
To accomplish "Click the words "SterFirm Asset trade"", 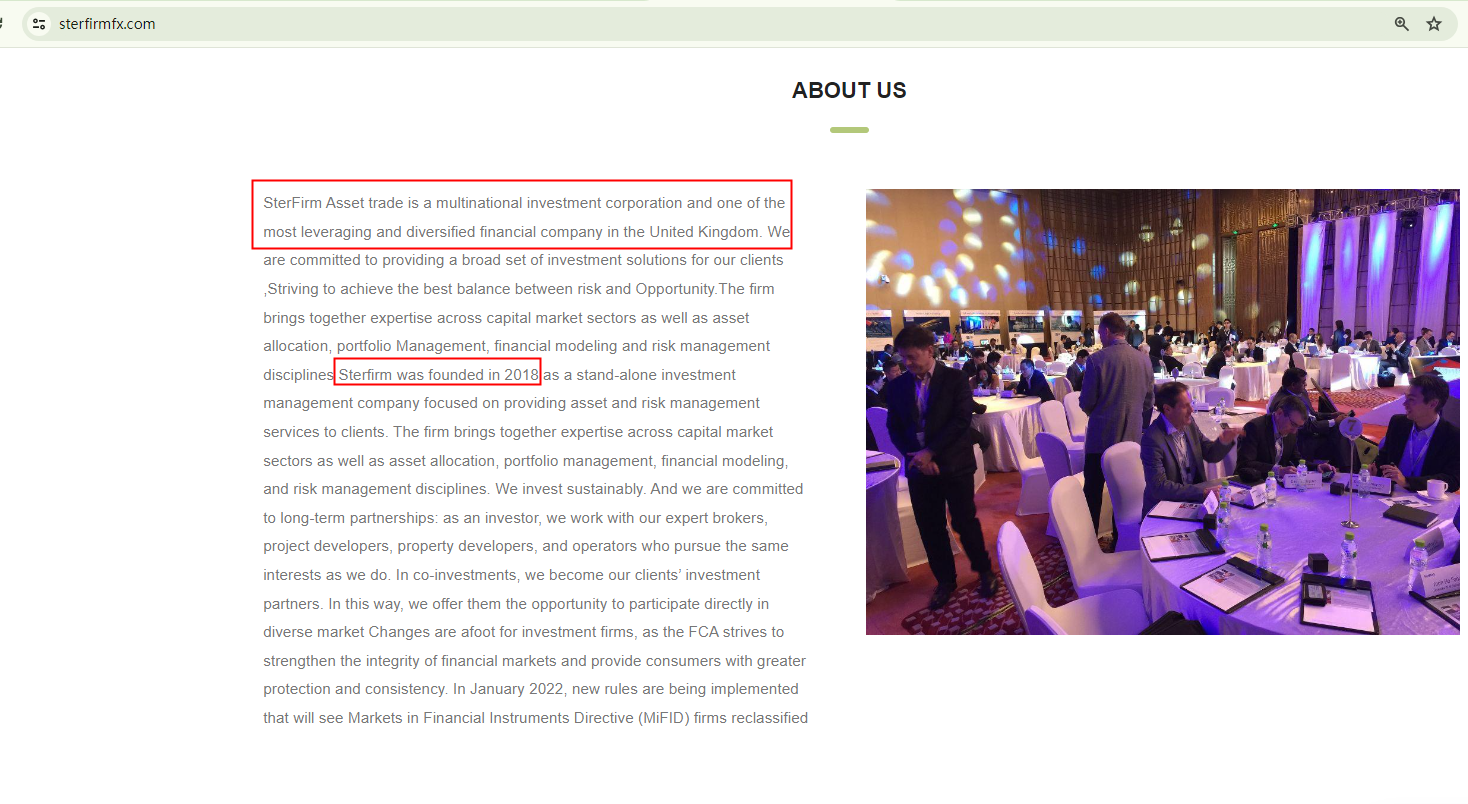I will point(333,203).
